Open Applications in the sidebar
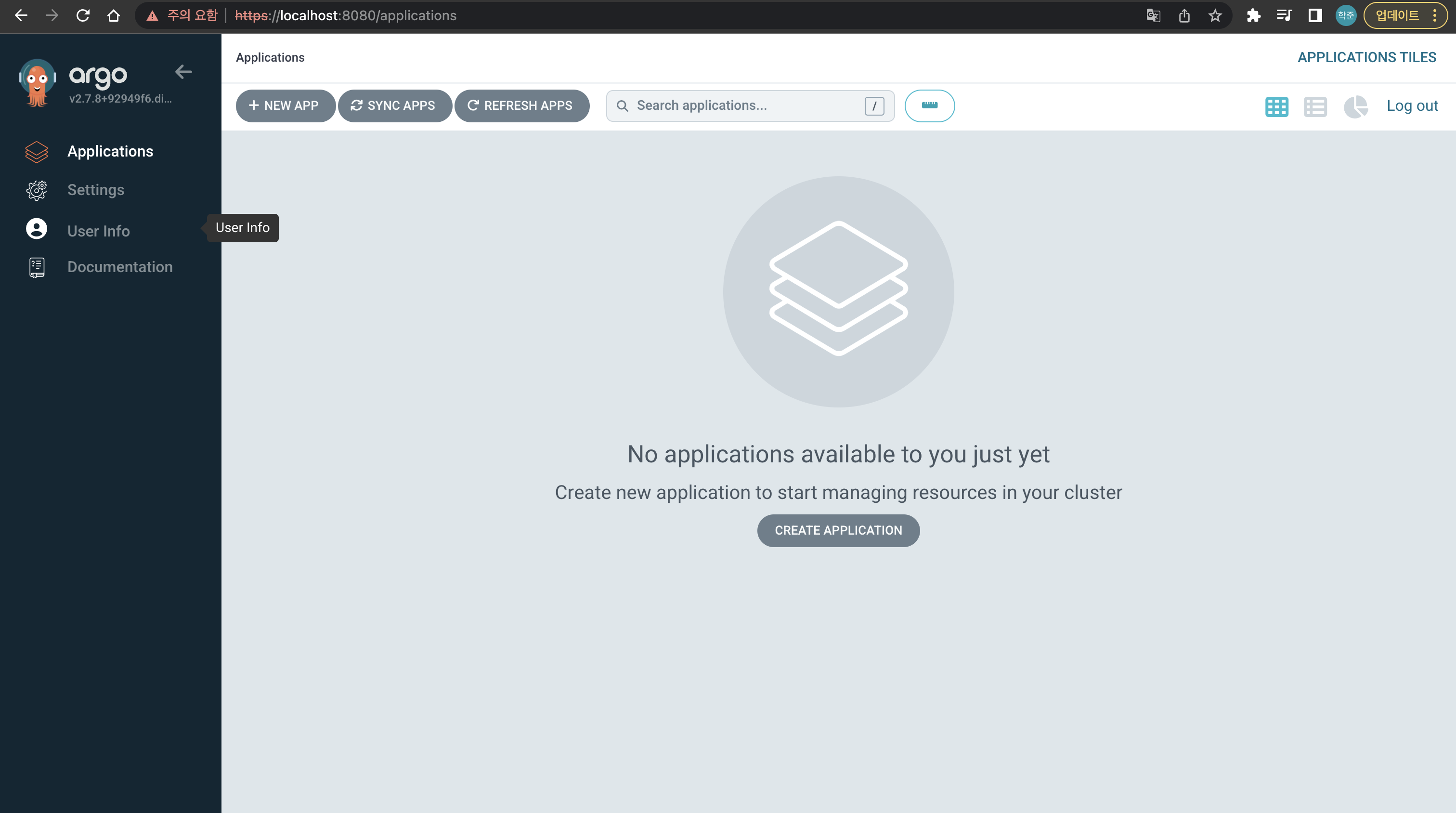 [110, 152]
